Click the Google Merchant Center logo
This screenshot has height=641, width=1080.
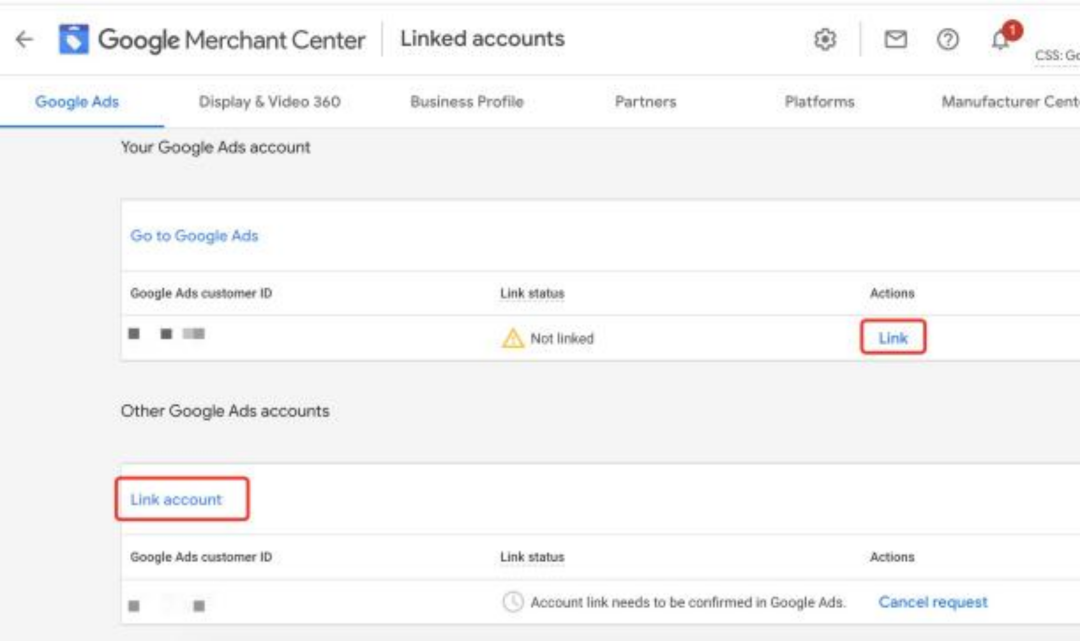74,40
